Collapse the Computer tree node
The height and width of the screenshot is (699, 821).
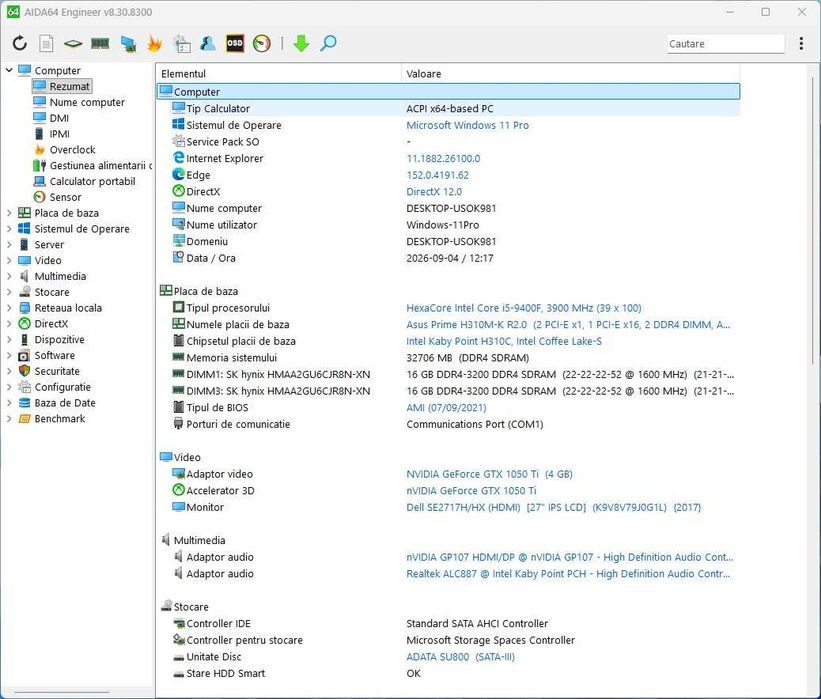click(x=9, y=70)
